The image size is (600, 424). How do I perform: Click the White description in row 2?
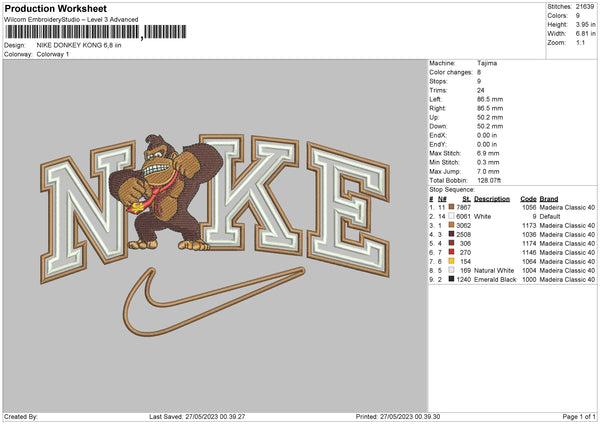click(x=482, y=216)
